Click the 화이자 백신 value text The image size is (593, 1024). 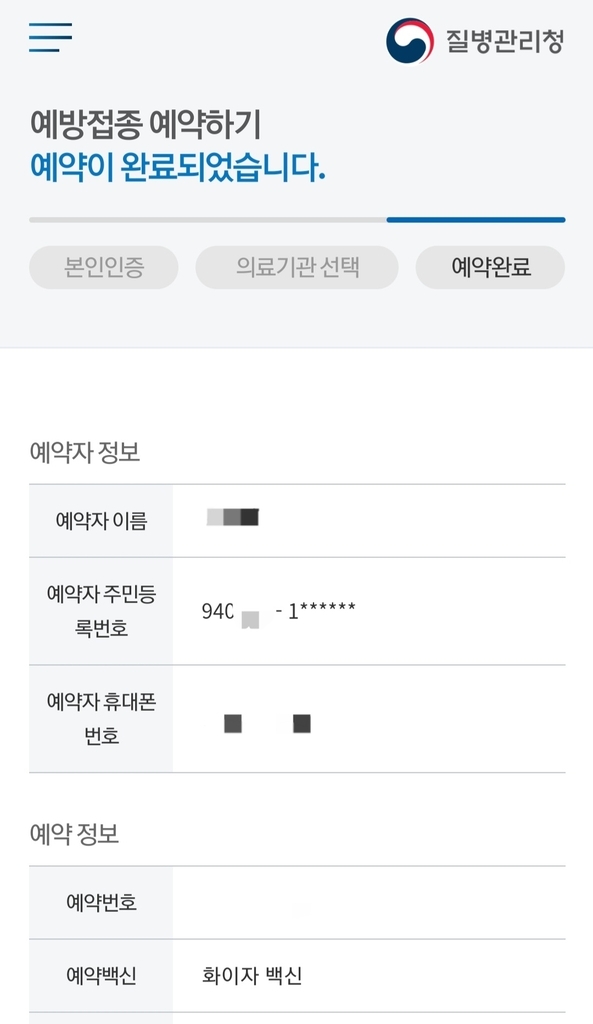(252, 976)
